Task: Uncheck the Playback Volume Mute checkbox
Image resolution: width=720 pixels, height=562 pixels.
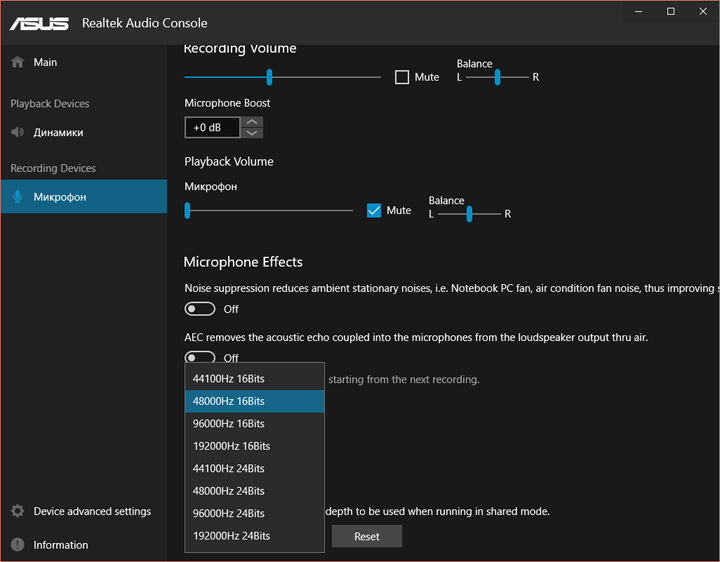Action: (x=374, y=210)
